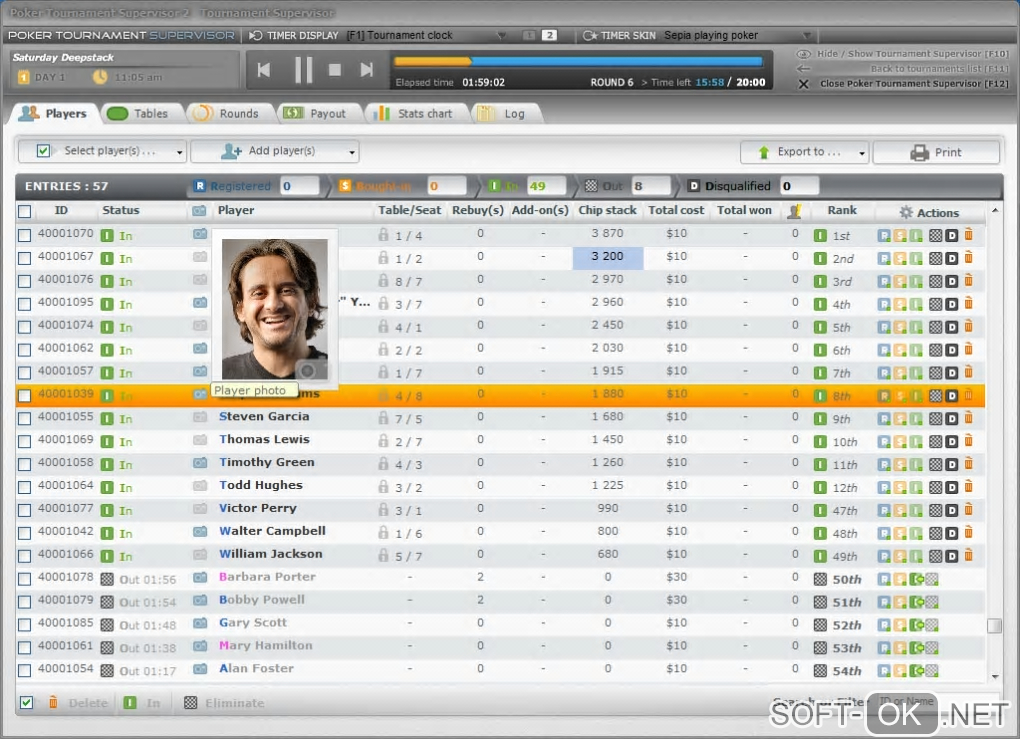Click Bobby Powell's R register icon

pyautogui.click(x=883, y=602)
